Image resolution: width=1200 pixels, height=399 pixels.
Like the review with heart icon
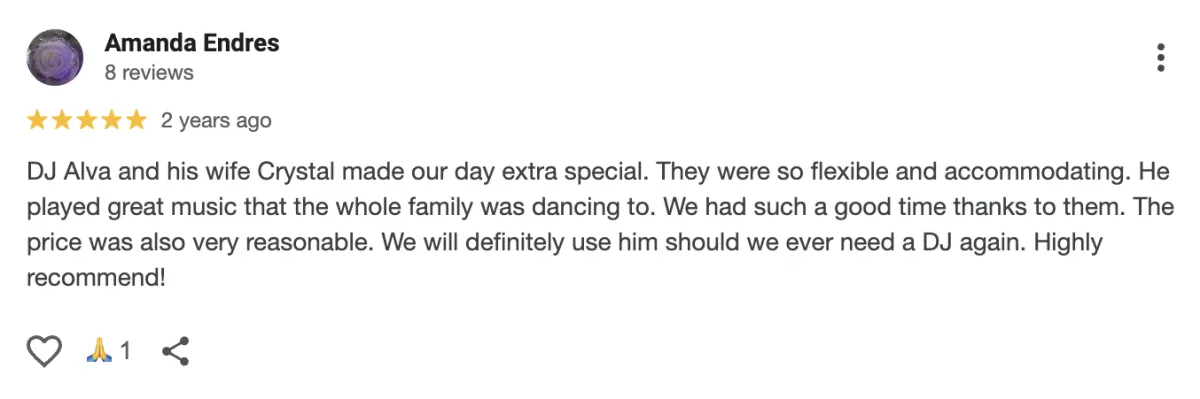click(44, 351)
